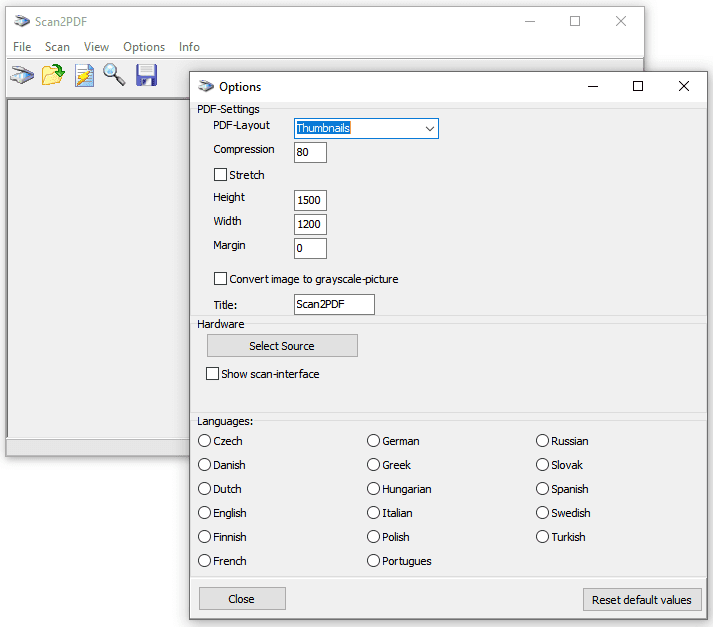The image size is (713, 627).
Task: Open the Info menu
Action: click(189, 47)
